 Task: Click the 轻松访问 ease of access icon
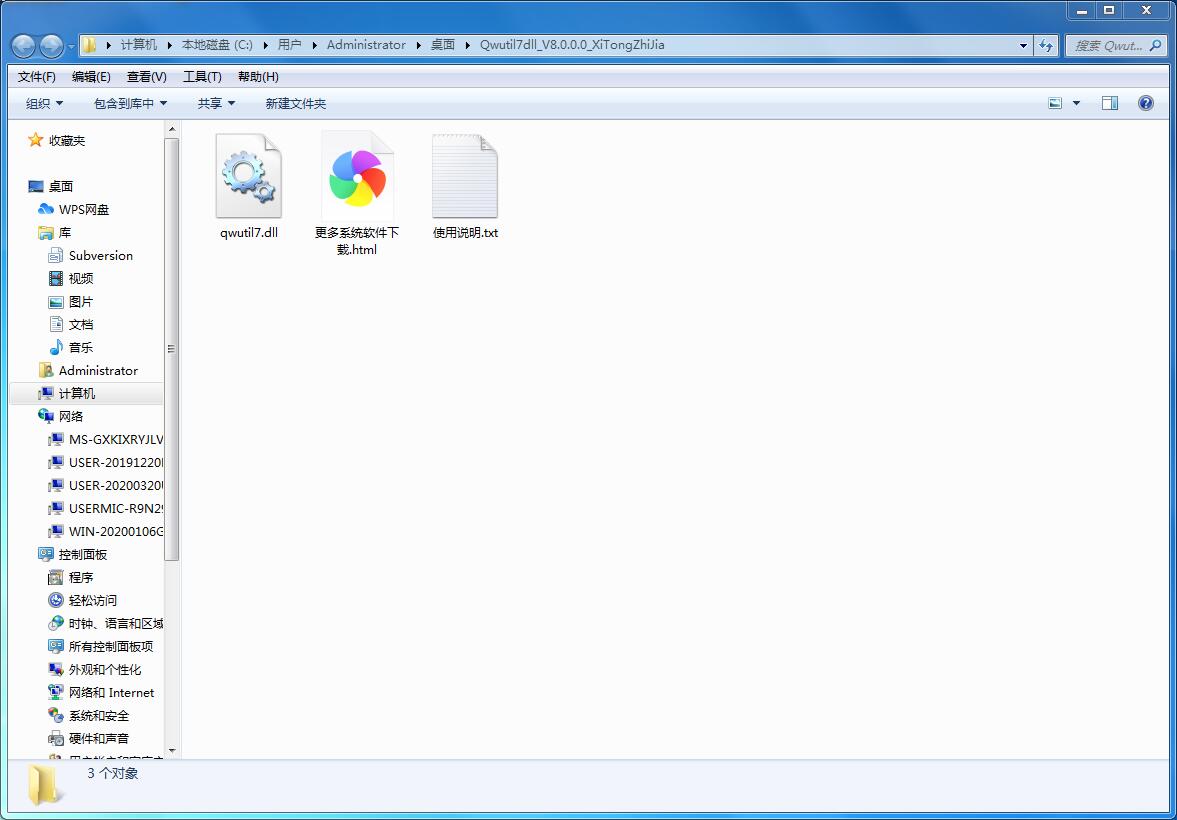(56, 601)
